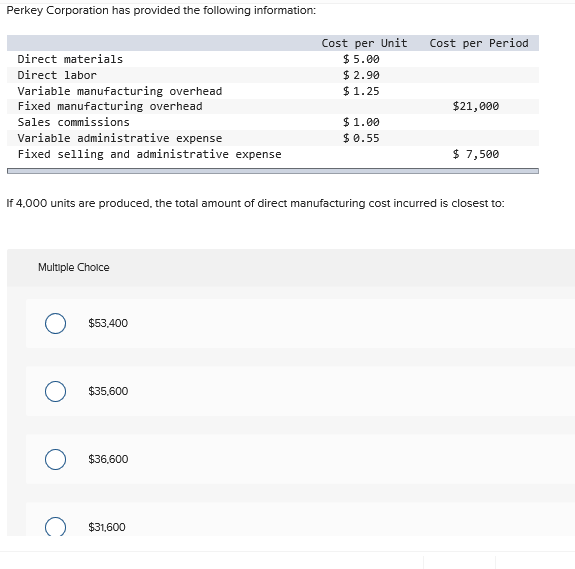
Task: Click the $5.00 direct materials value
Action: [361, 59]
